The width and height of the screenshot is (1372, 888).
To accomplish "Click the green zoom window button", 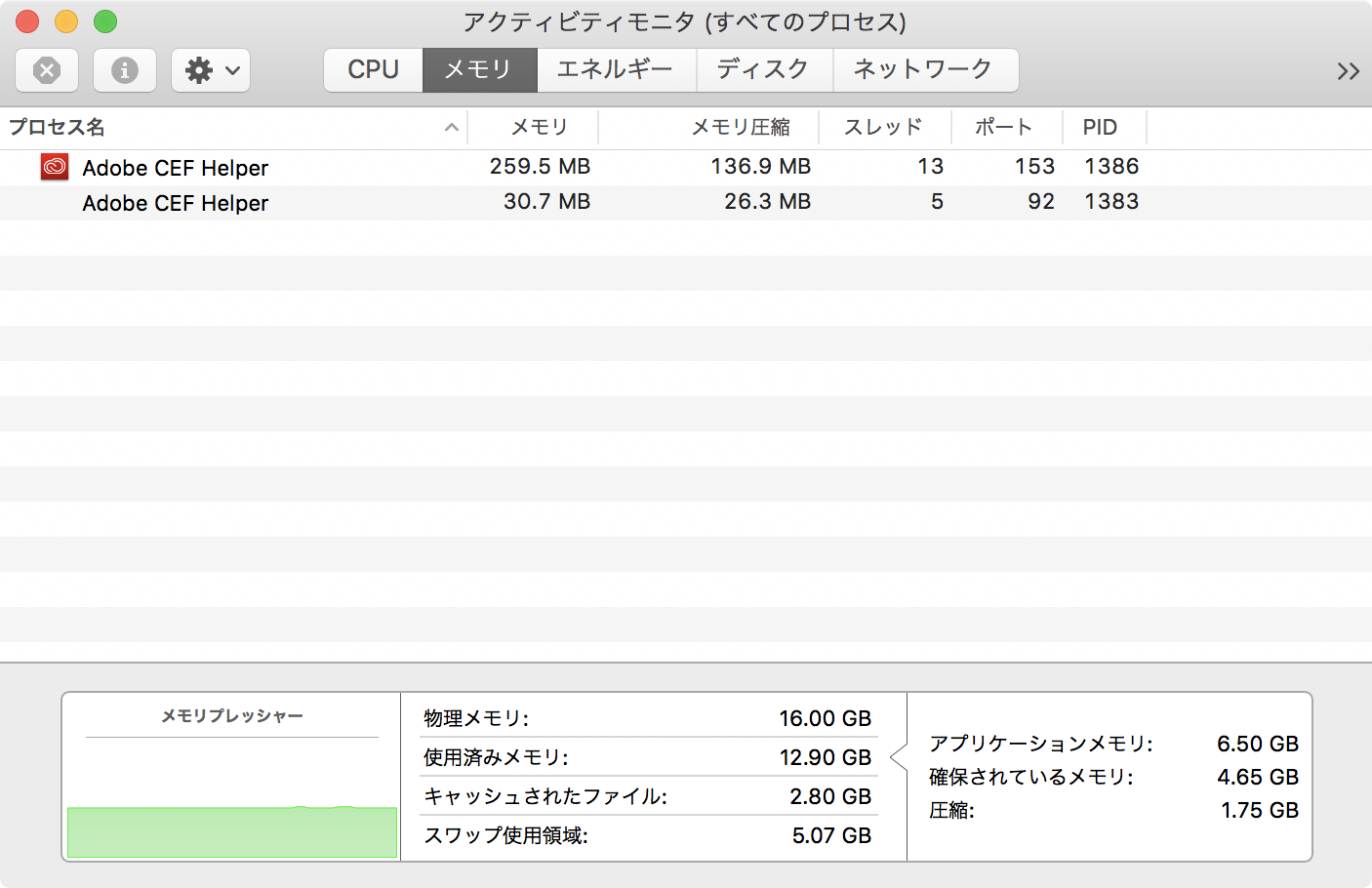I will (105, 21).
